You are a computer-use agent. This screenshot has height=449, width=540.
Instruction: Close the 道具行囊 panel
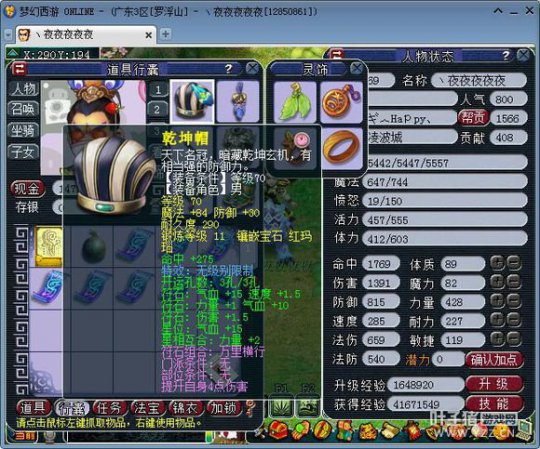252,69
